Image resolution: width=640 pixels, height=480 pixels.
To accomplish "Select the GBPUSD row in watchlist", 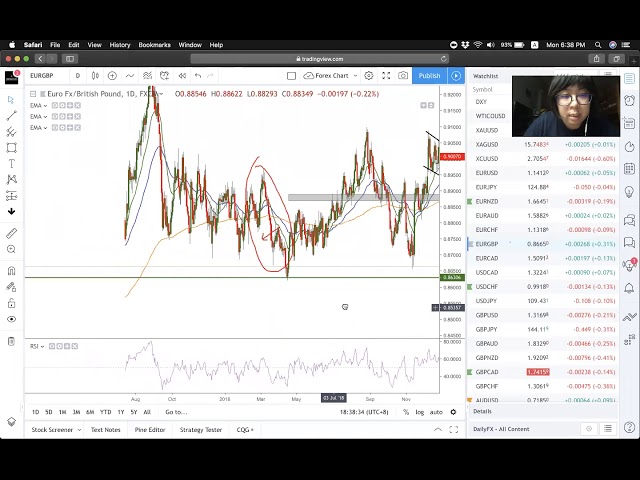I will 486,315.
